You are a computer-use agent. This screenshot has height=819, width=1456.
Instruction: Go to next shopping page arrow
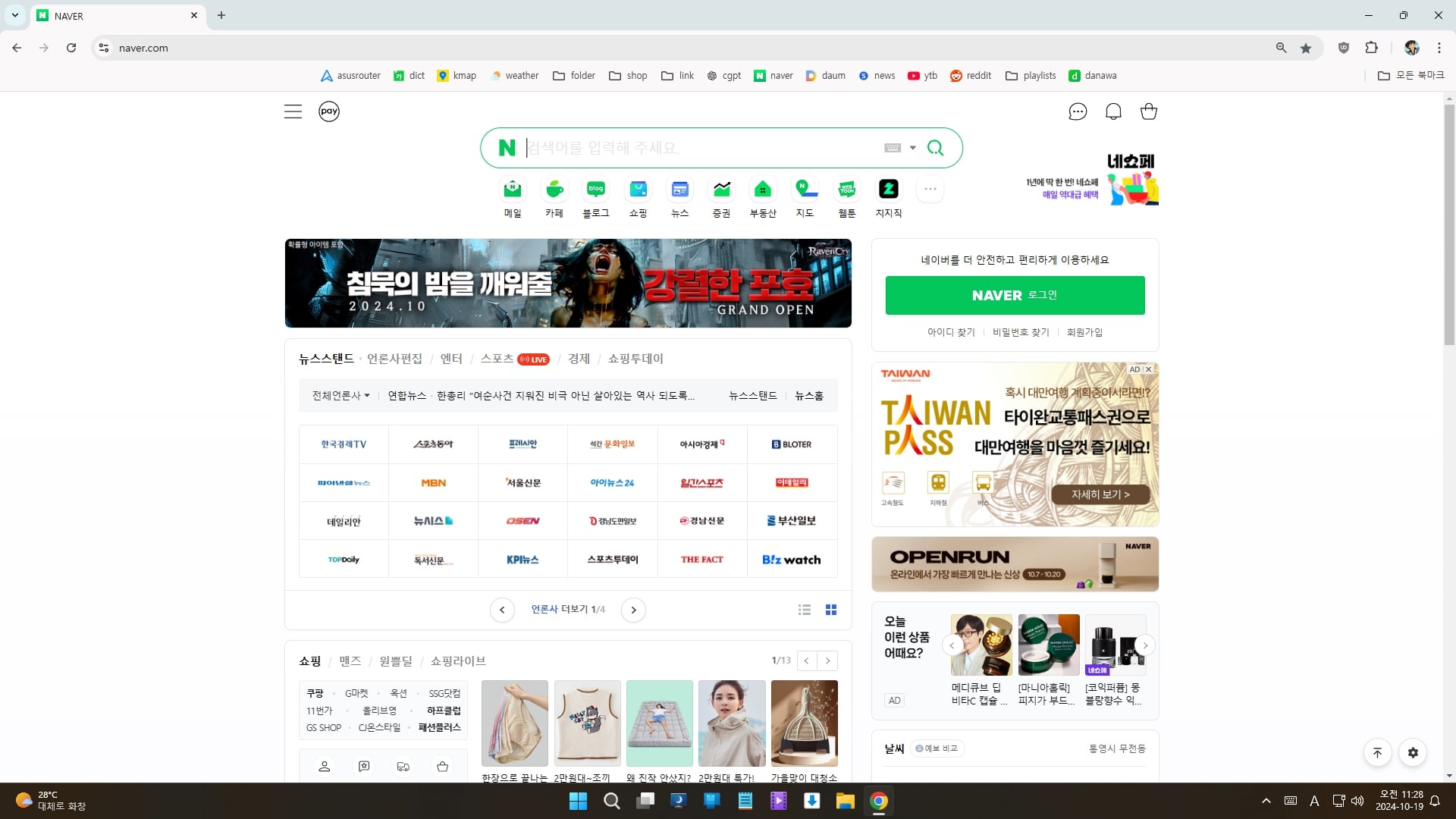point(828,661)
